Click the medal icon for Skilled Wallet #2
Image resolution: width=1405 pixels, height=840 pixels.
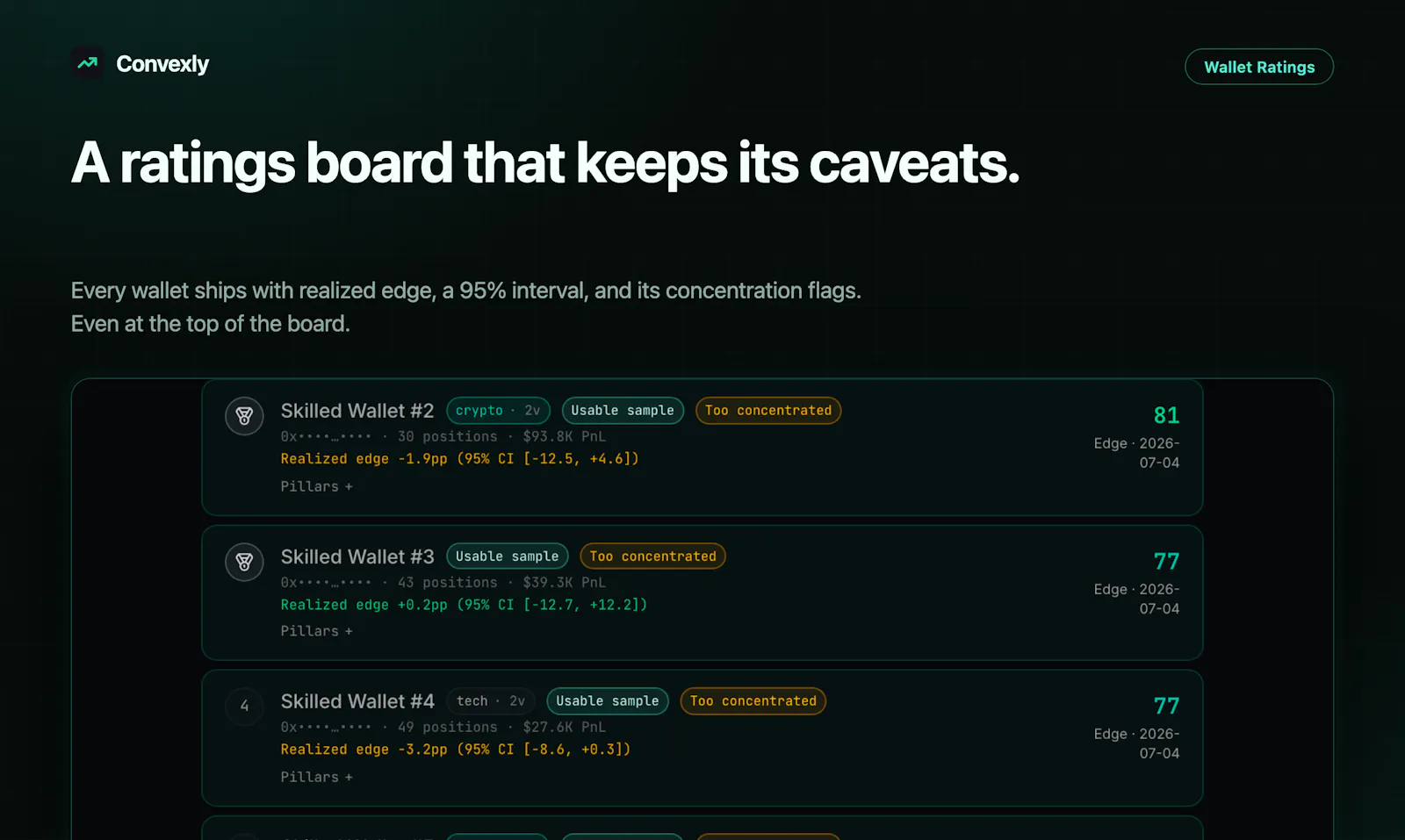tap(244, 416)
